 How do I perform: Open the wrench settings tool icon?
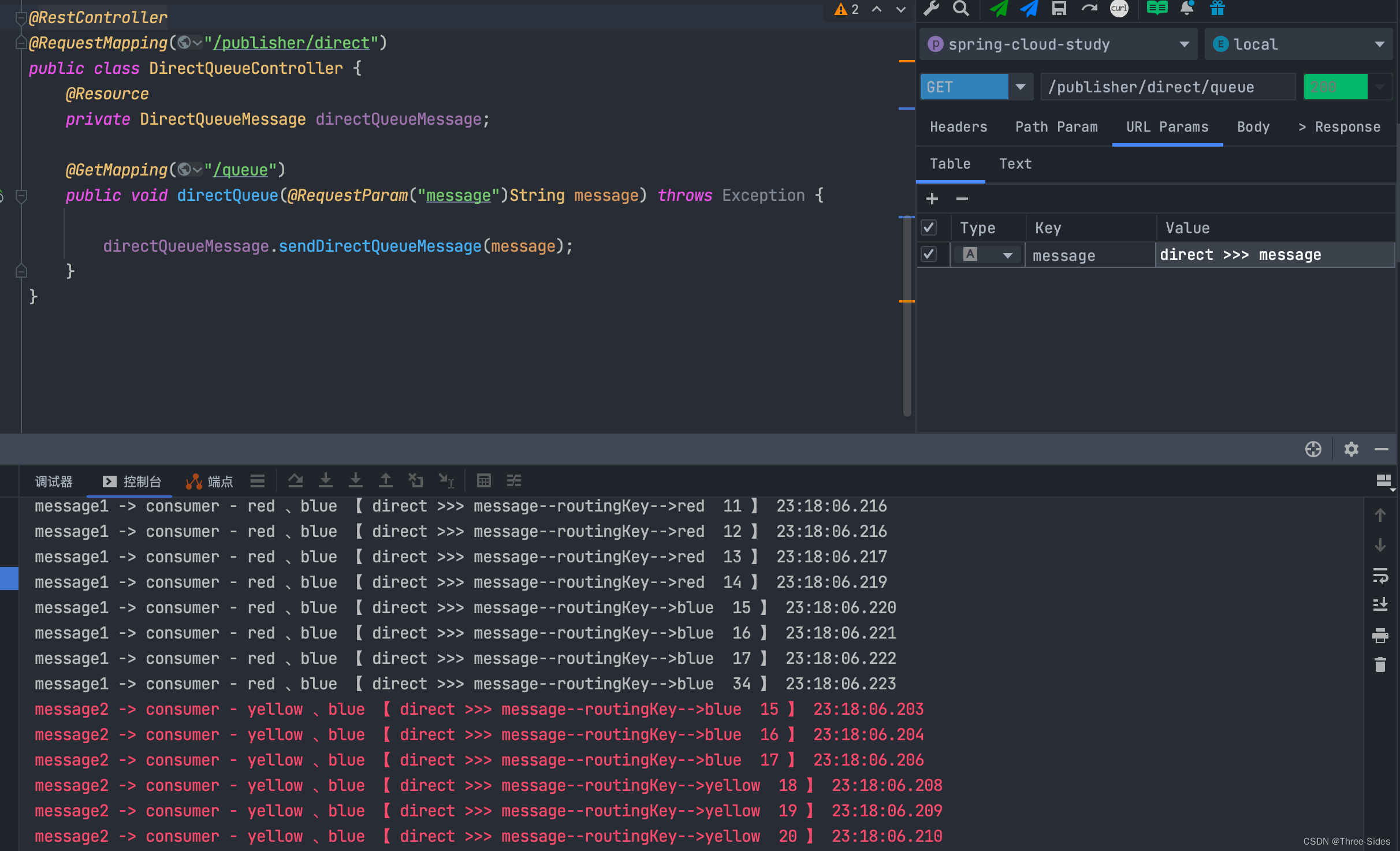[931, 8]
